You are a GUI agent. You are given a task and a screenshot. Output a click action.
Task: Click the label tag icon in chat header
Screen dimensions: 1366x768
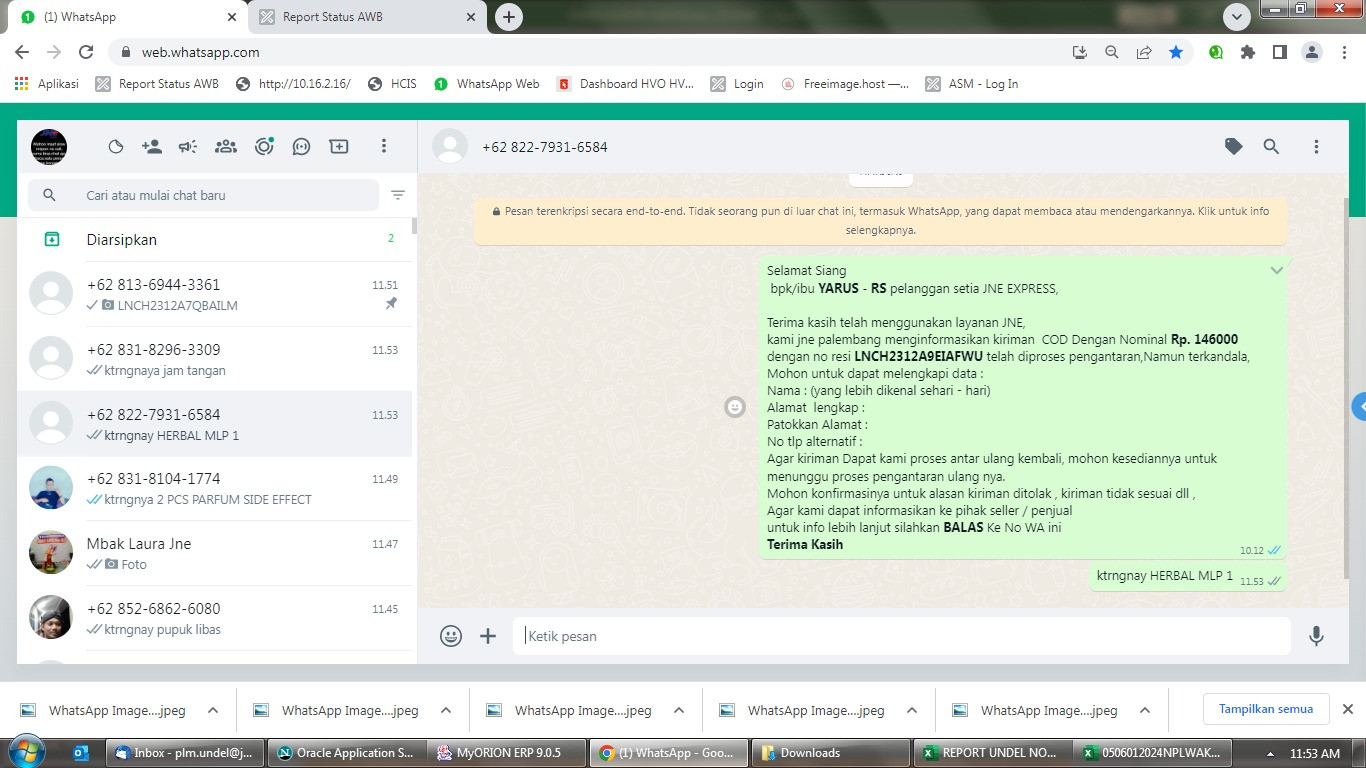[1234, 147]
